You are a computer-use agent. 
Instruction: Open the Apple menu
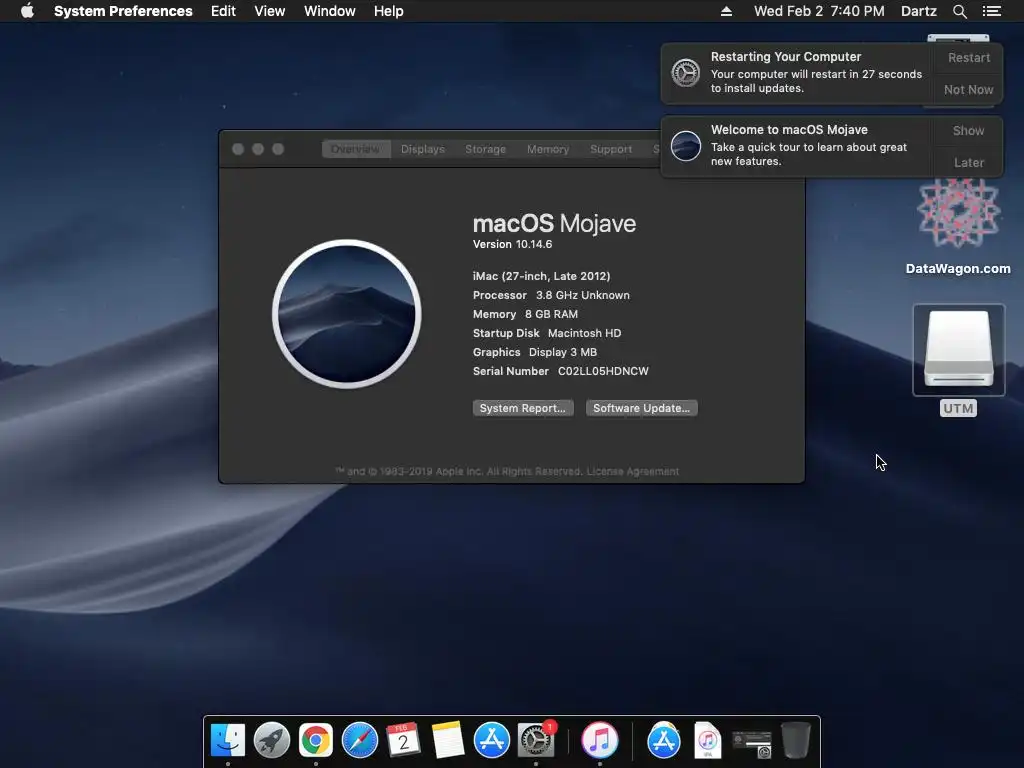coord(27,11)
